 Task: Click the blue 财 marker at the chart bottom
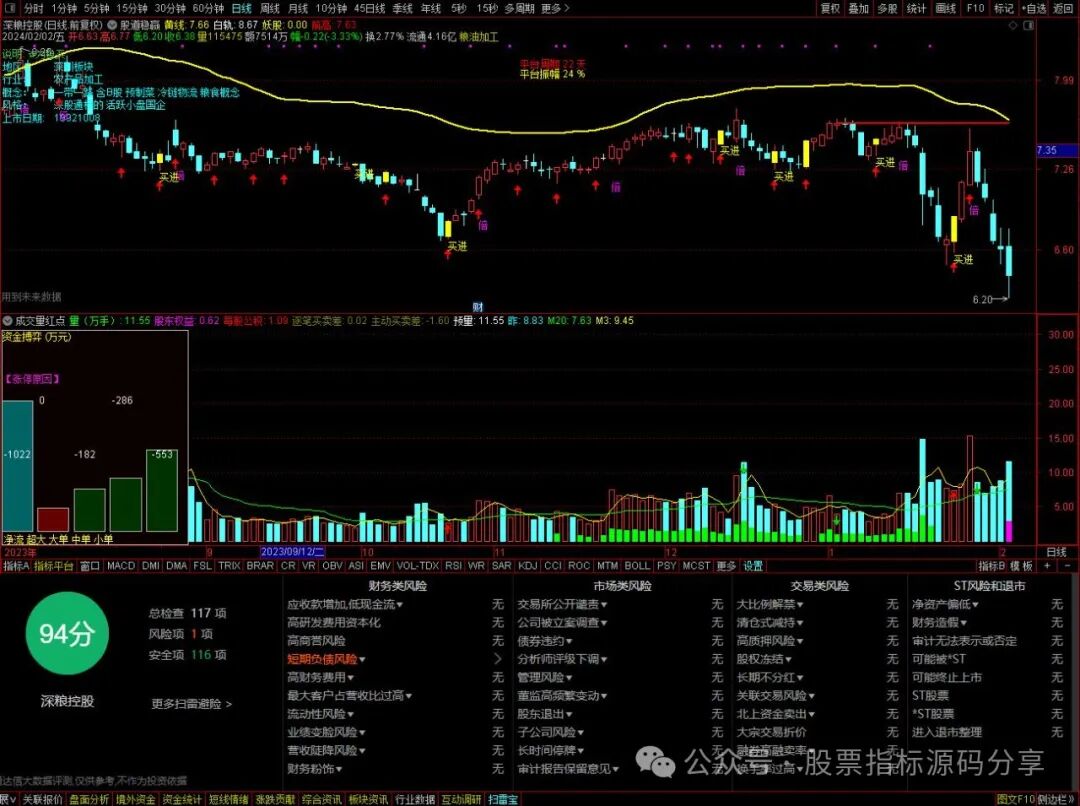coord(478,307)
